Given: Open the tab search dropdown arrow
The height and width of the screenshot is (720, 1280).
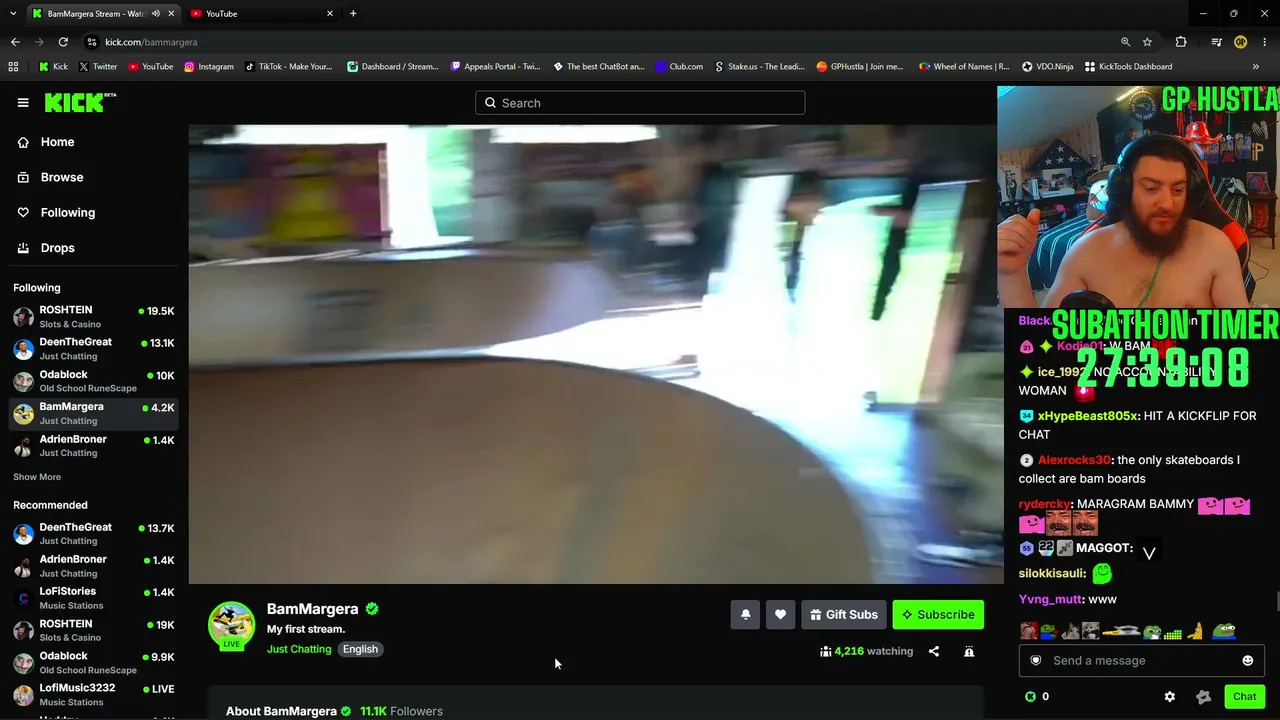Looking at the screenshot, I should (x=13, y=14).
